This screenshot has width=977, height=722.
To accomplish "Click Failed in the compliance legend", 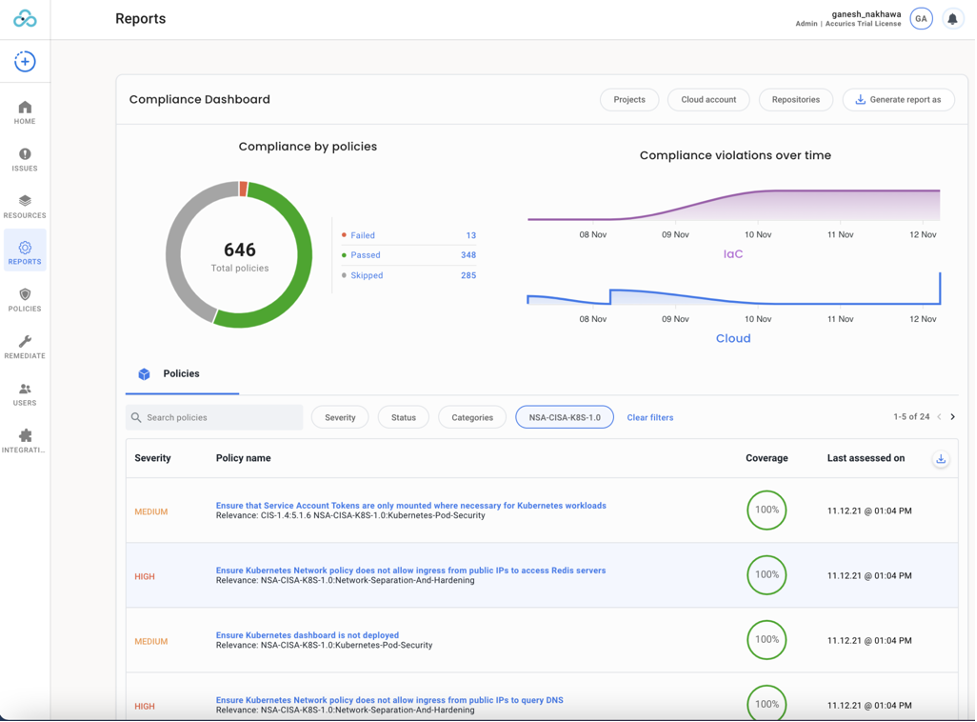I will click(x=363, y=235).
